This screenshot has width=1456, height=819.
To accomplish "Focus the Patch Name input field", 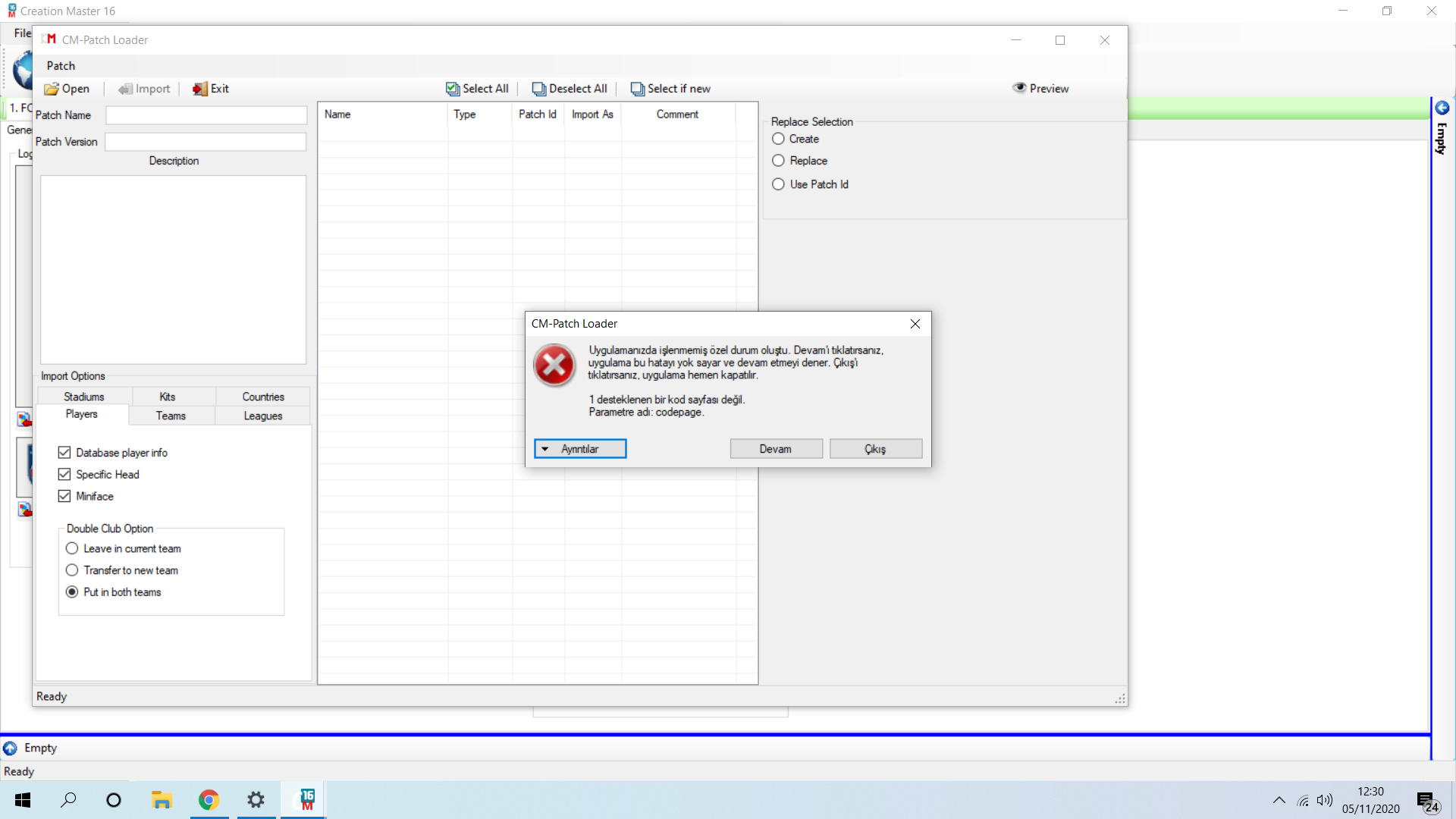I will point(206,115).
